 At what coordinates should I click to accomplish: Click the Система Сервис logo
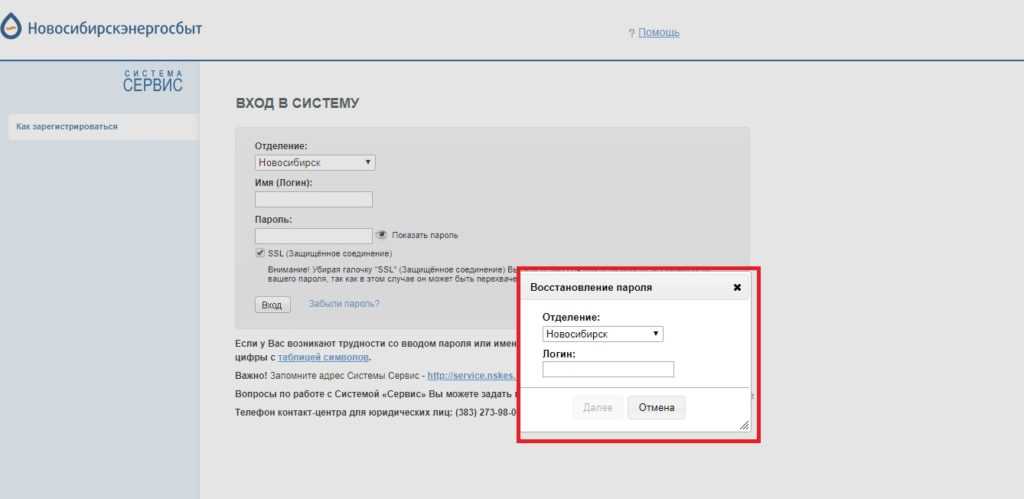(x=153, y=81)
